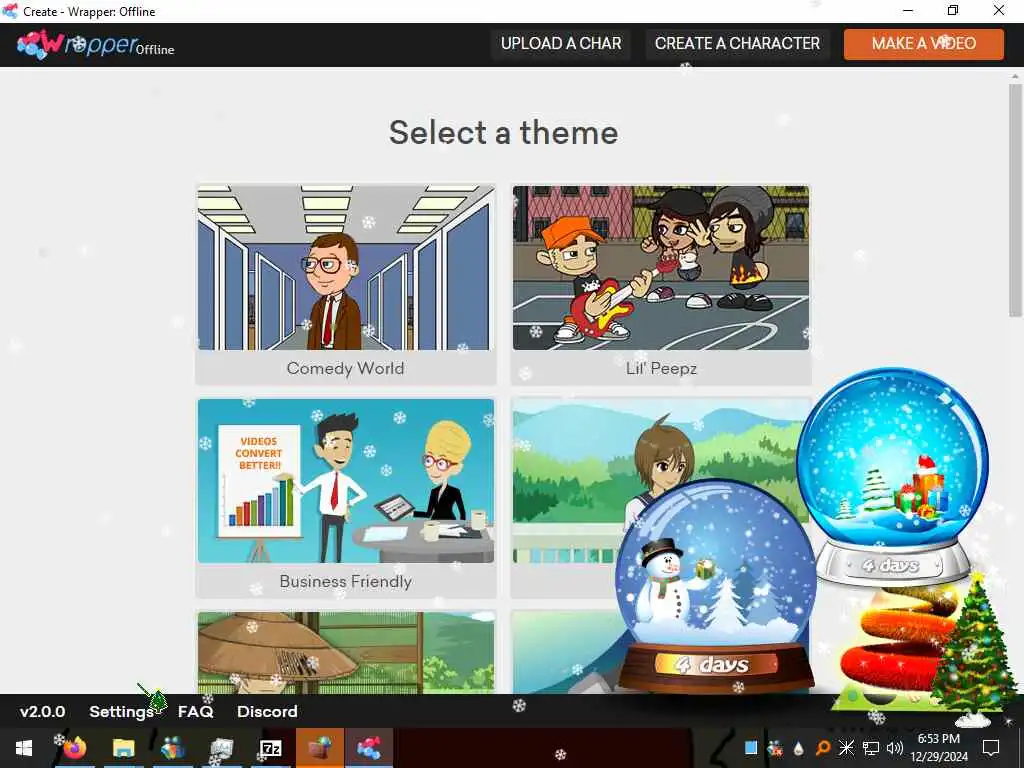The width and height of the screenshot is (1024, 768).
Task: Open the Discord link
Action: coord(267,711)
